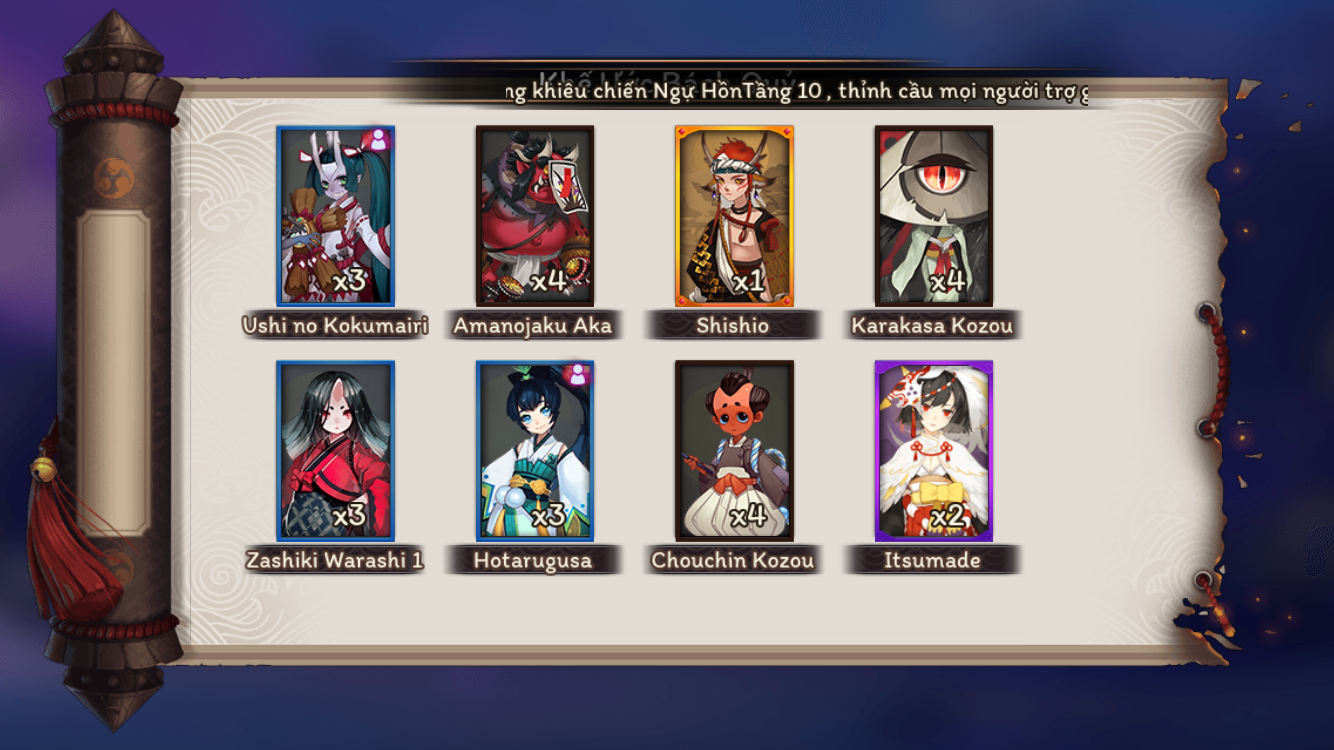This screenshot has height=750, width=1334.
Task: Click the x1 count on Shishio card
Action: click(748, 282)
